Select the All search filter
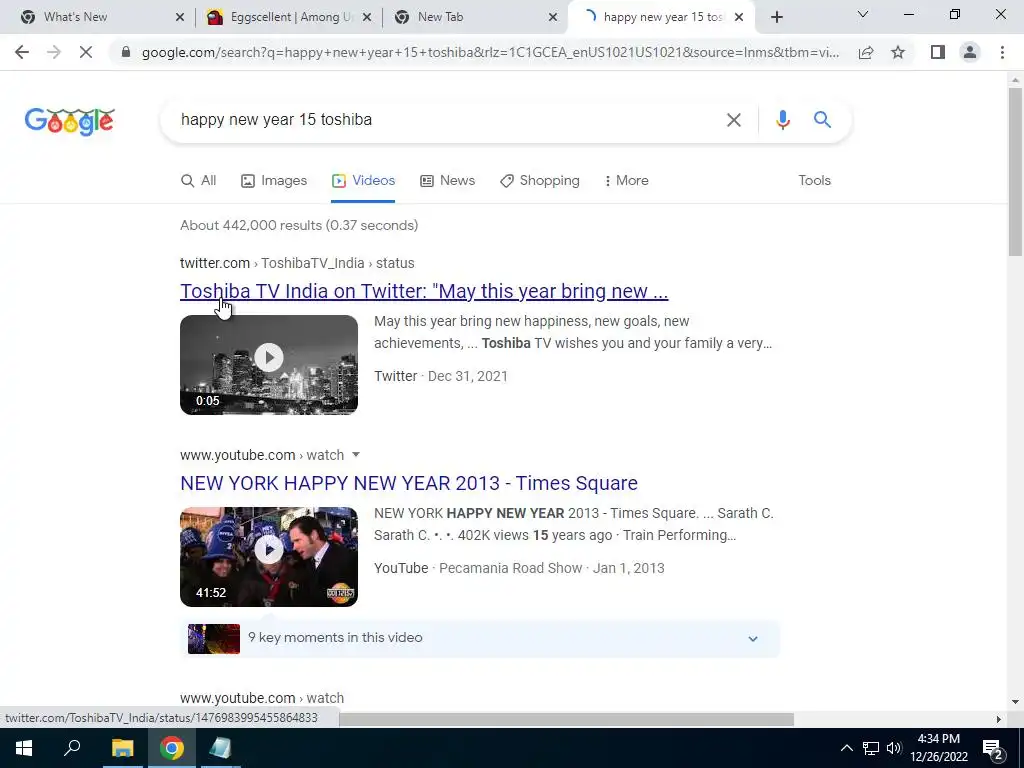1024x768 pixels. point(199,180)
